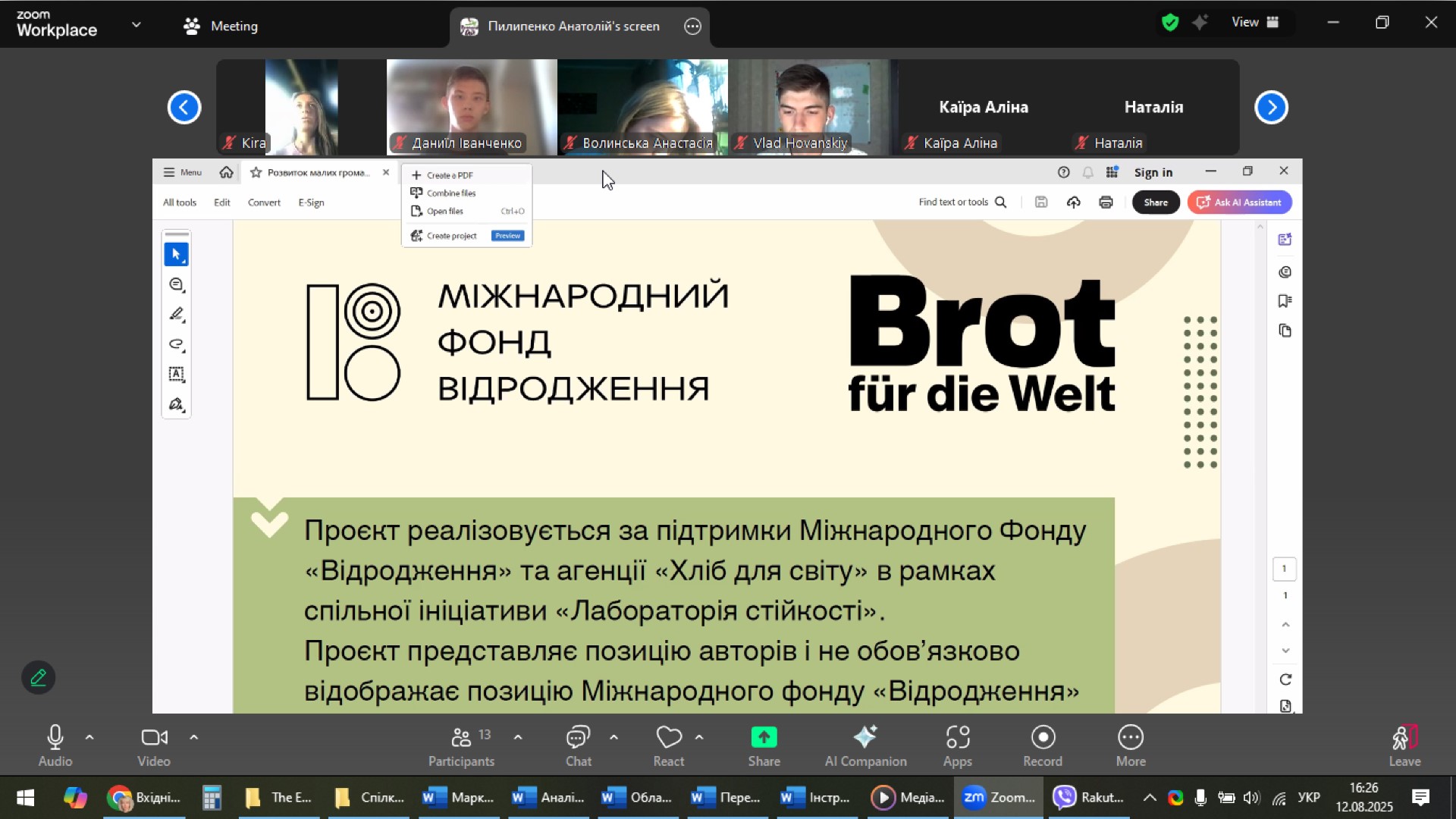
Task: Open Acrobat Convert tab
Action: click(264, 202)
